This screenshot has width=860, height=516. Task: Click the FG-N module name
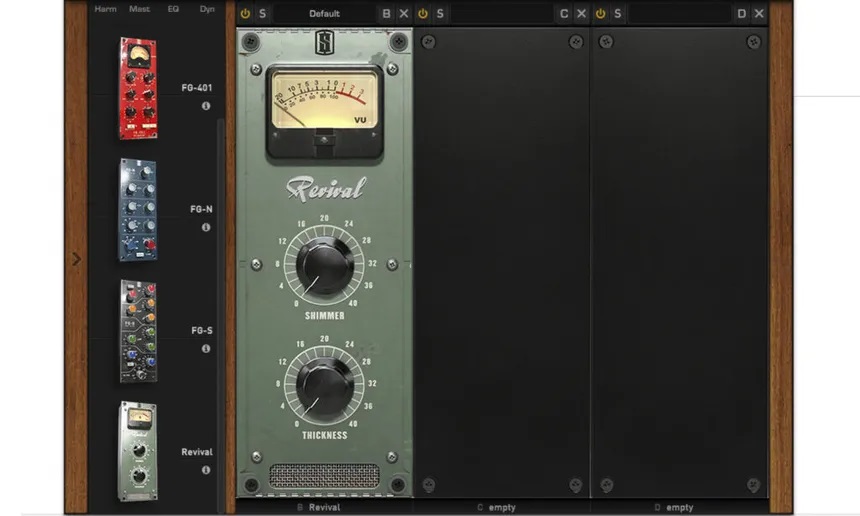(x=201, y=209)
